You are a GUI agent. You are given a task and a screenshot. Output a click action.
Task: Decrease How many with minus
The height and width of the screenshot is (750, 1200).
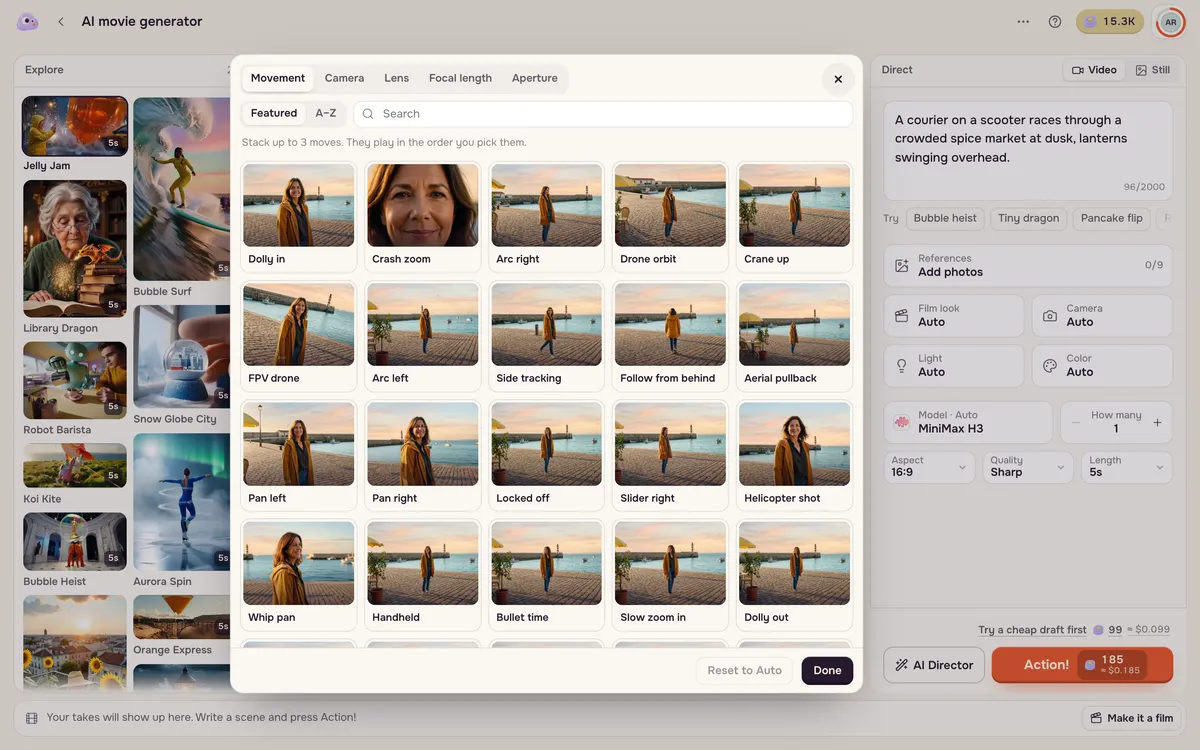pos(1076,423)
